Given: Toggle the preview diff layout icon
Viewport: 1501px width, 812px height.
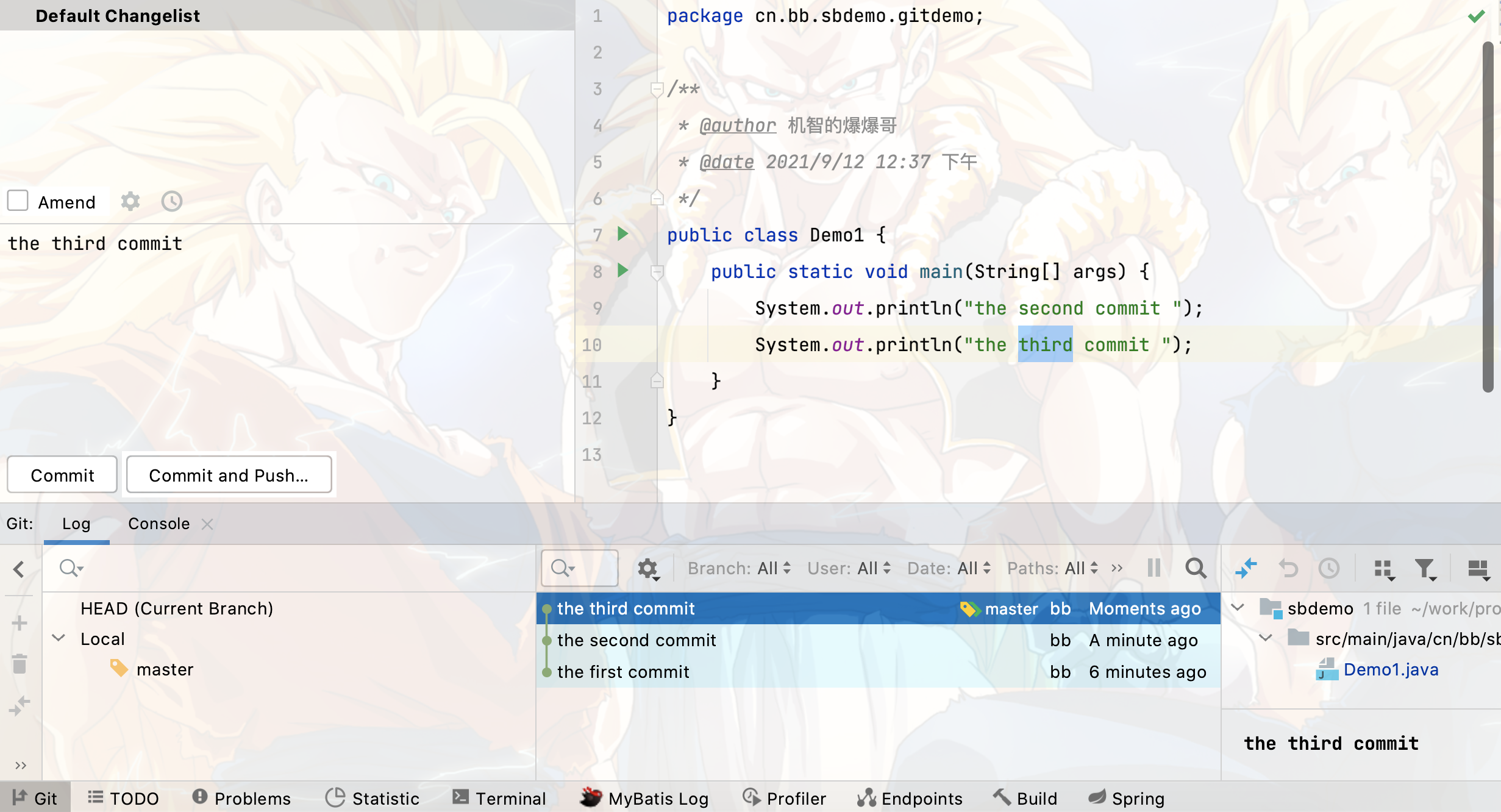Looking at the screenshot, I should pyautogui.click(x=1478, y=569).
